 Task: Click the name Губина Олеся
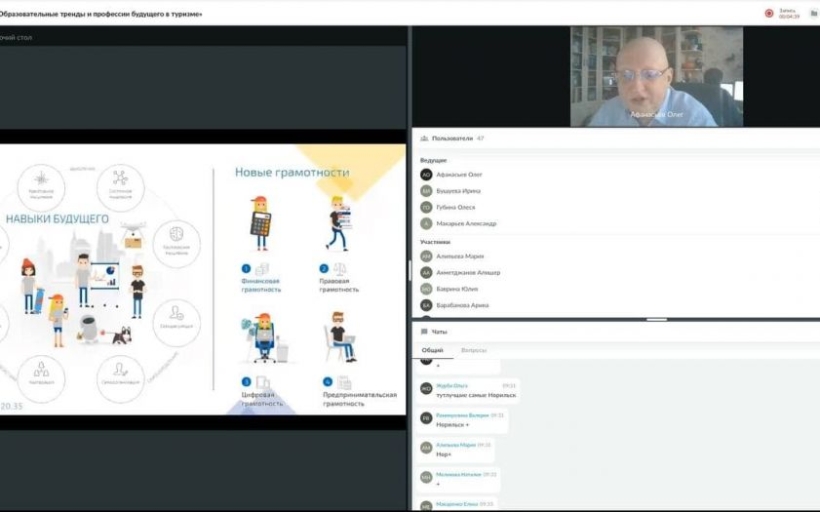(455, 207)
